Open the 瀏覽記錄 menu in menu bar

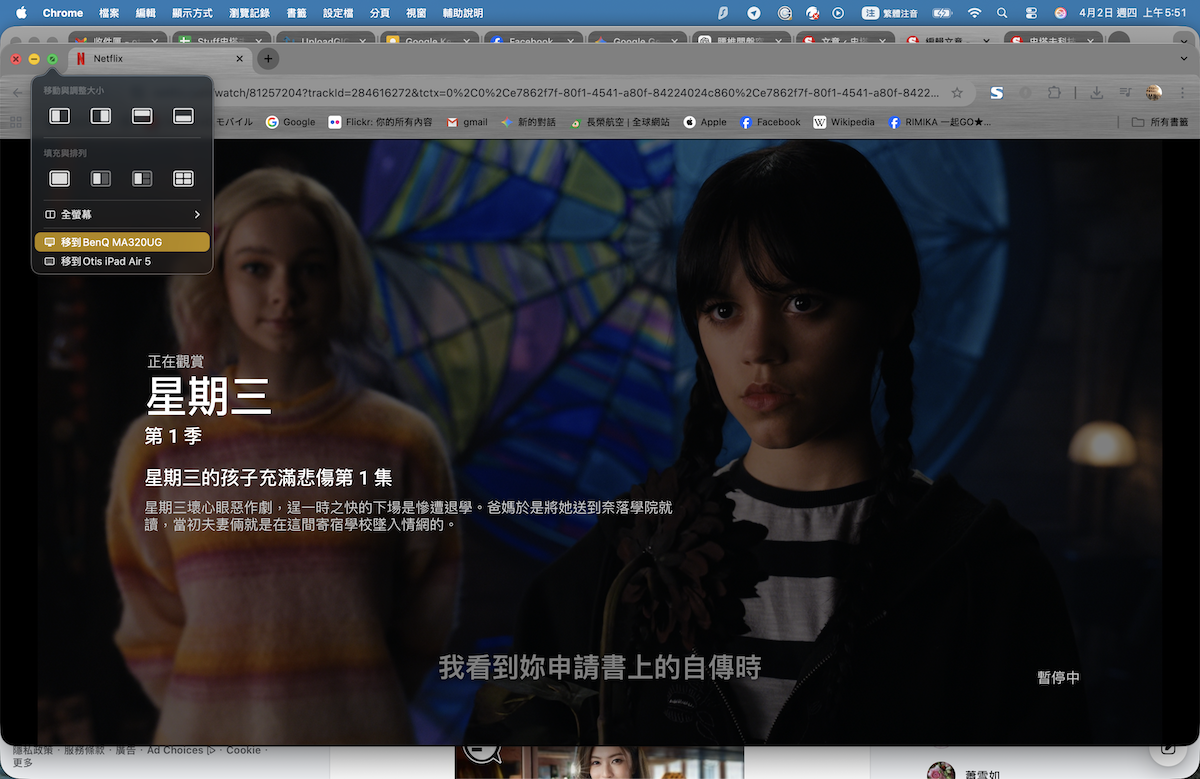point(249,13)
